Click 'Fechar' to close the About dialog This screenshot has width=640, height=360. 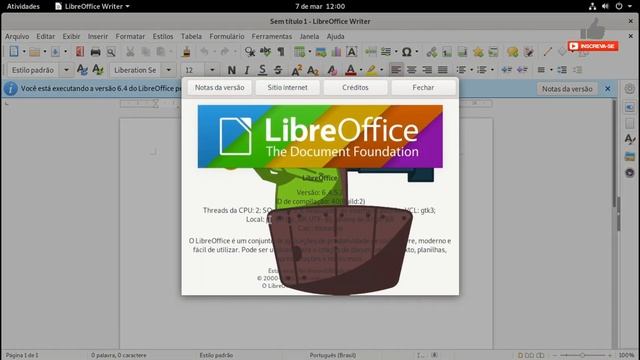point(423,87)
